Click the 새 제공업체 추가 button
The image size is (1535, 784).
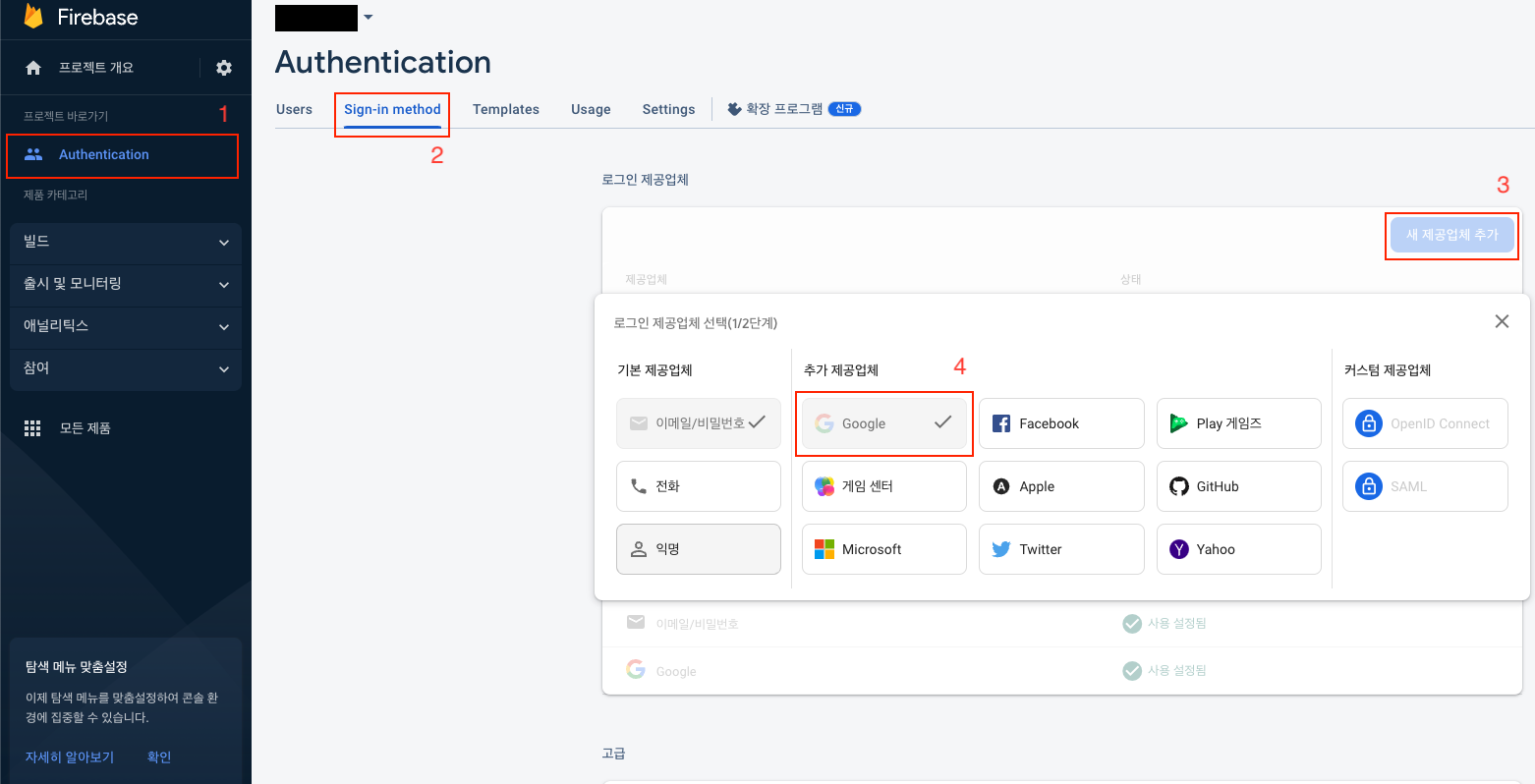pos(1452,235)
